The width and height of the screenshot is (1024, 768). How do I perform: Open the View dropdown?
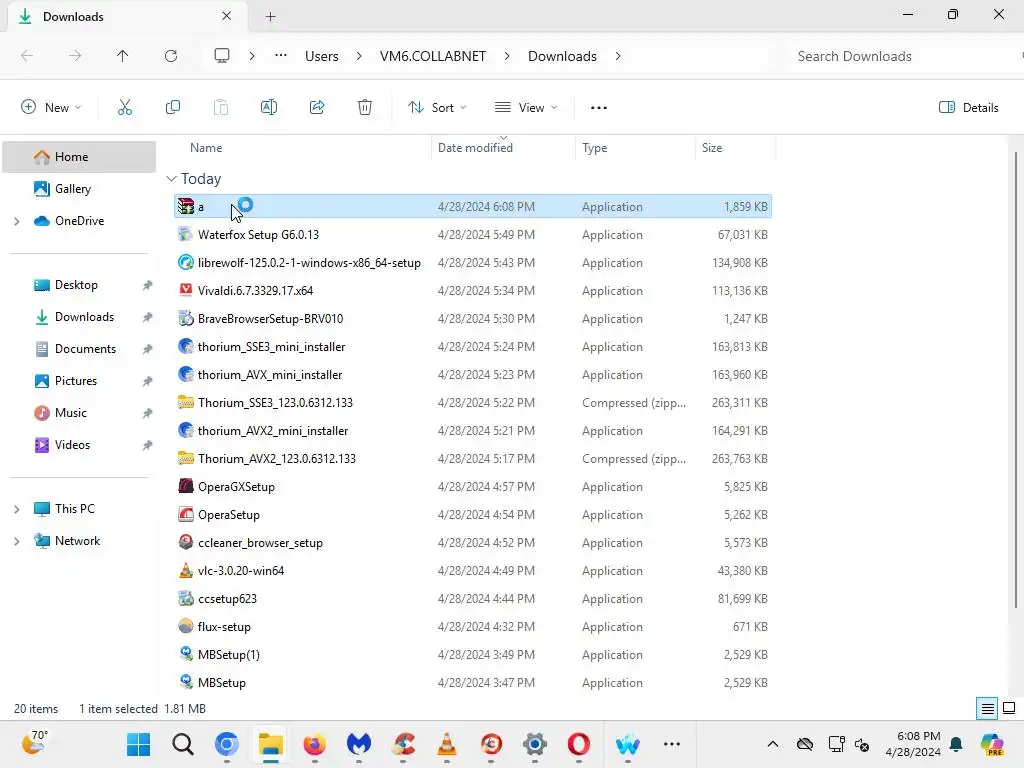526,108
